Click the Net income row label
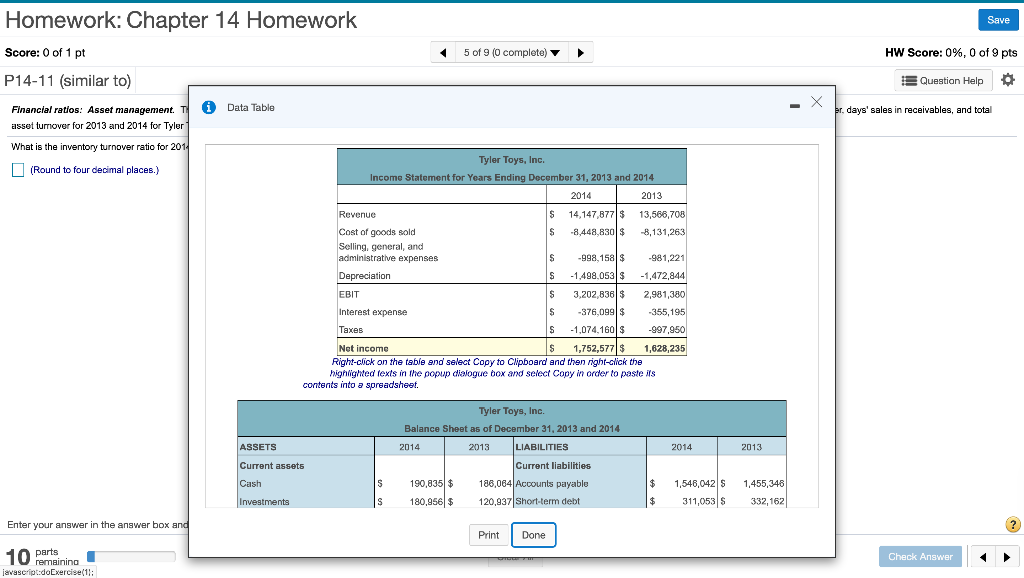 (363, 349)
